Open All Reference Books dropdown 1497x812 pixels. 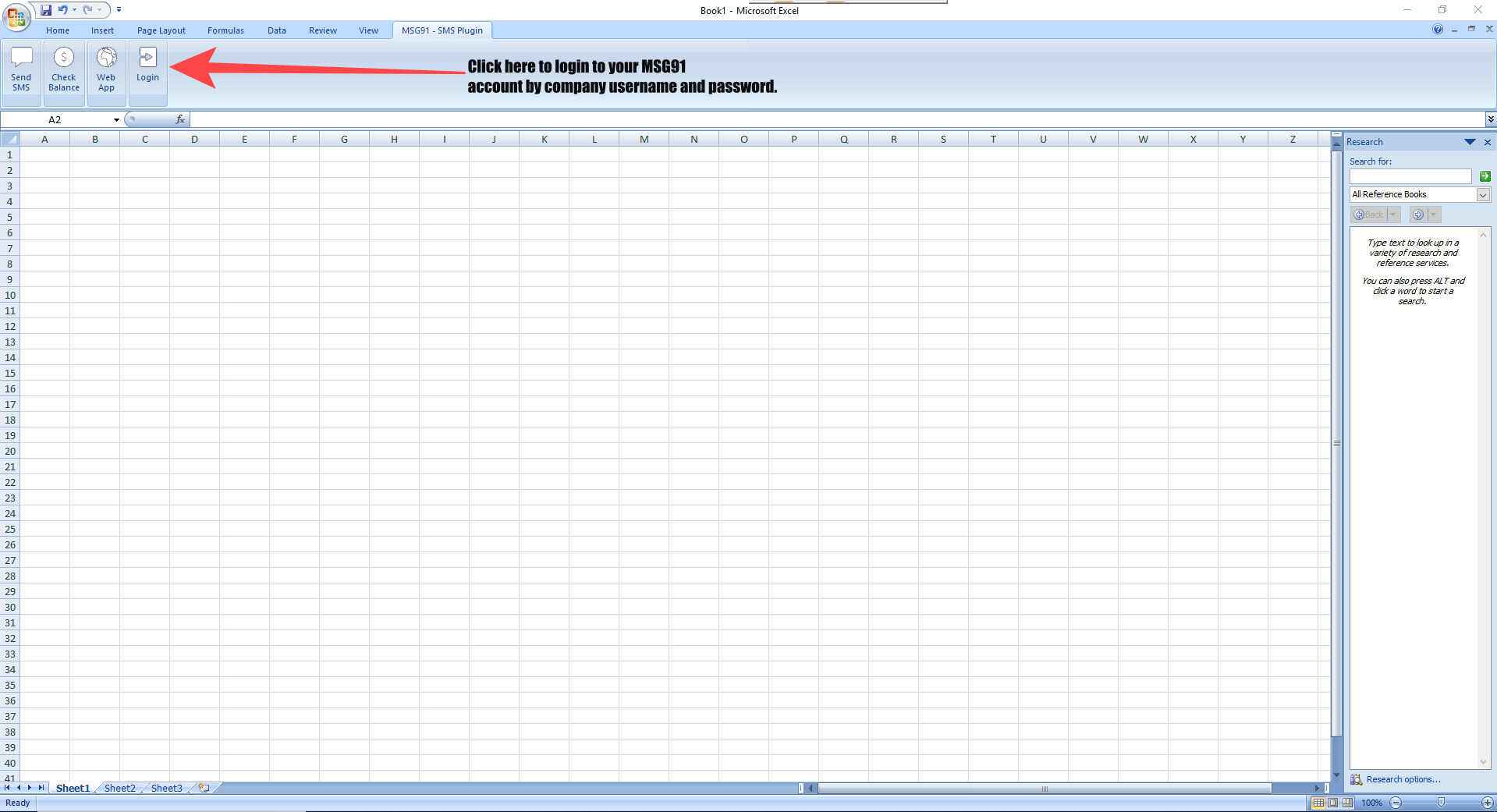[x=1483, y=195]
